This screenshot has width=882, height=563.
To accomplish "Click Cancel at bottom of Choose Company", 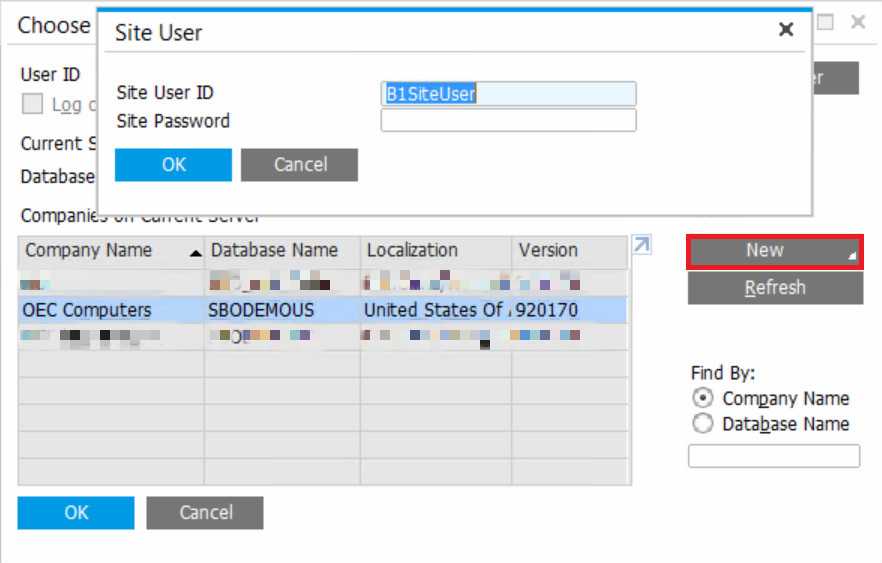I will [205, 513].
